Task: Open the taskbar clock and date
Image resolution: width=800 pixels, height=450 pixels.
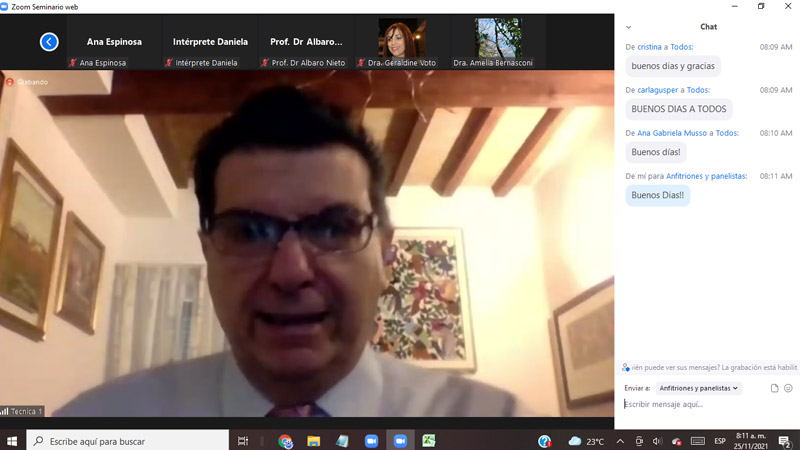Action: (751, 441)
